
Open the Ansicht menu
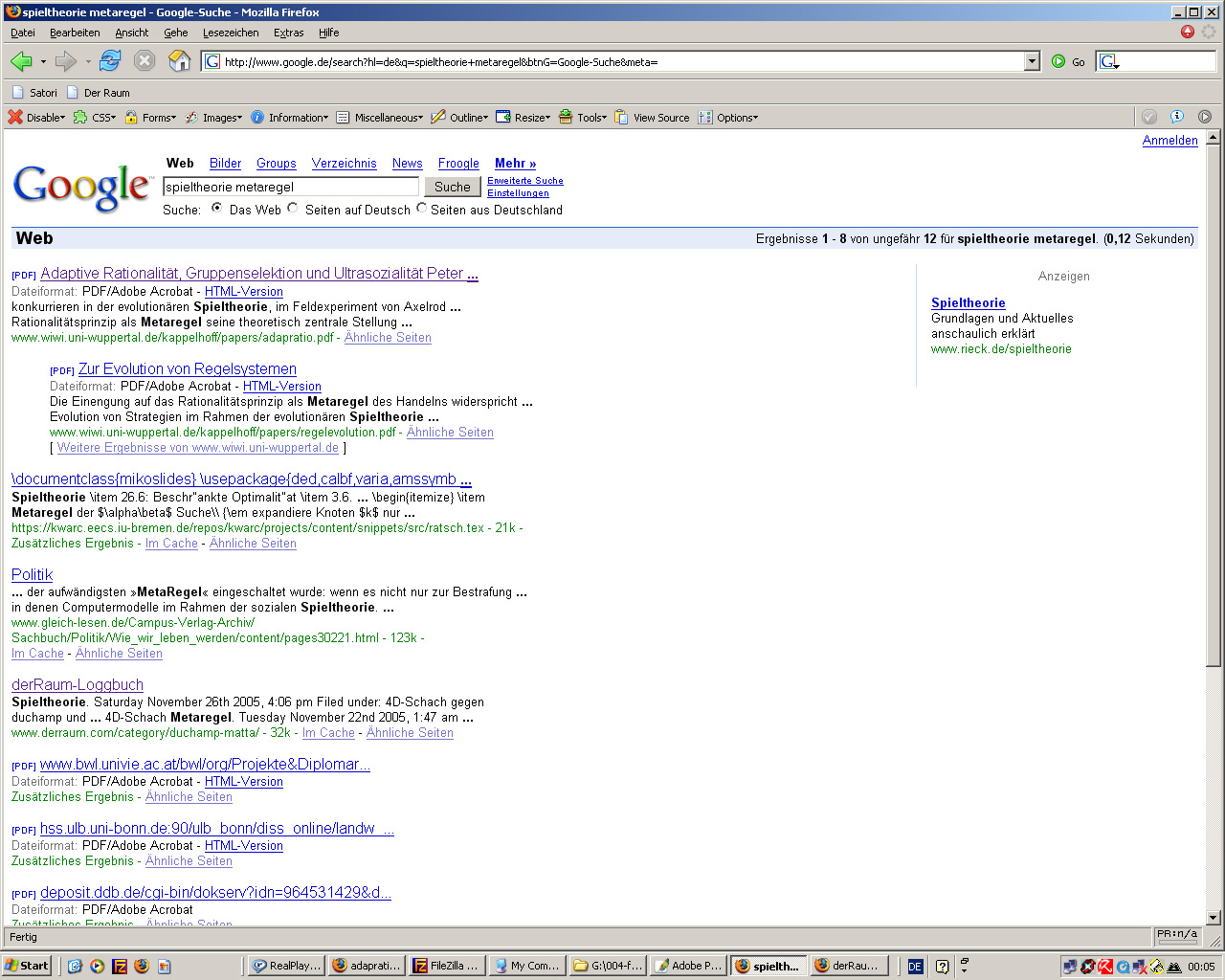[132, 33]
